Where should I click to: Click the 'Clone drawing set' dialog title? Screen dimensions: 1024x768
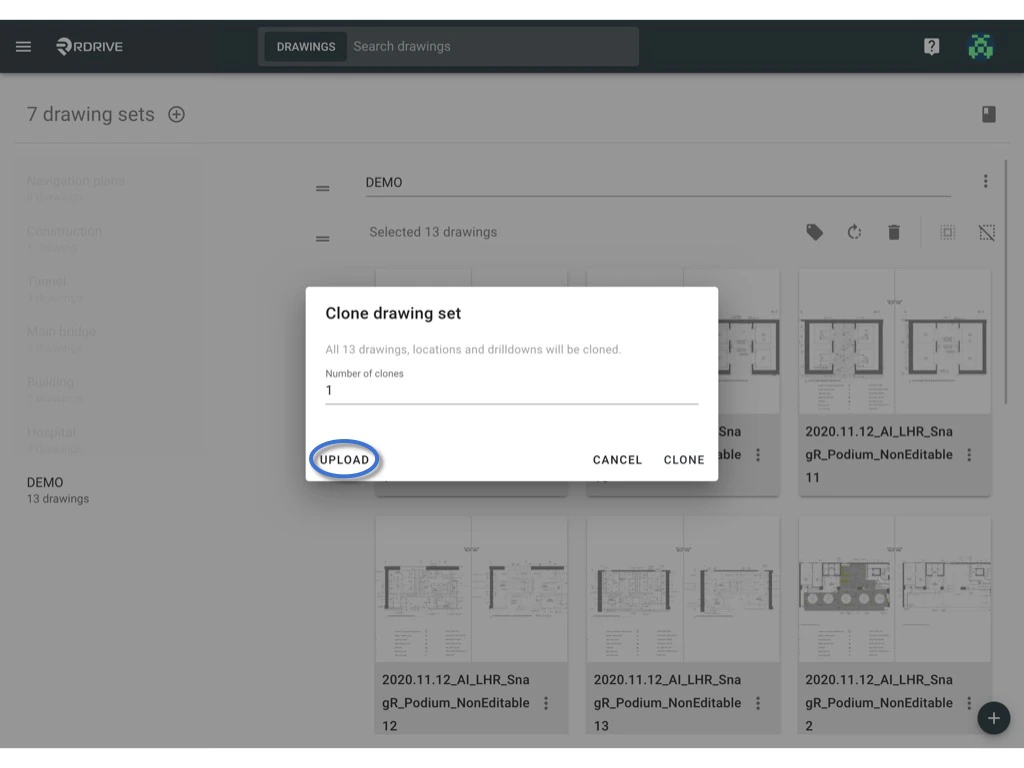[x=393, y=313]
